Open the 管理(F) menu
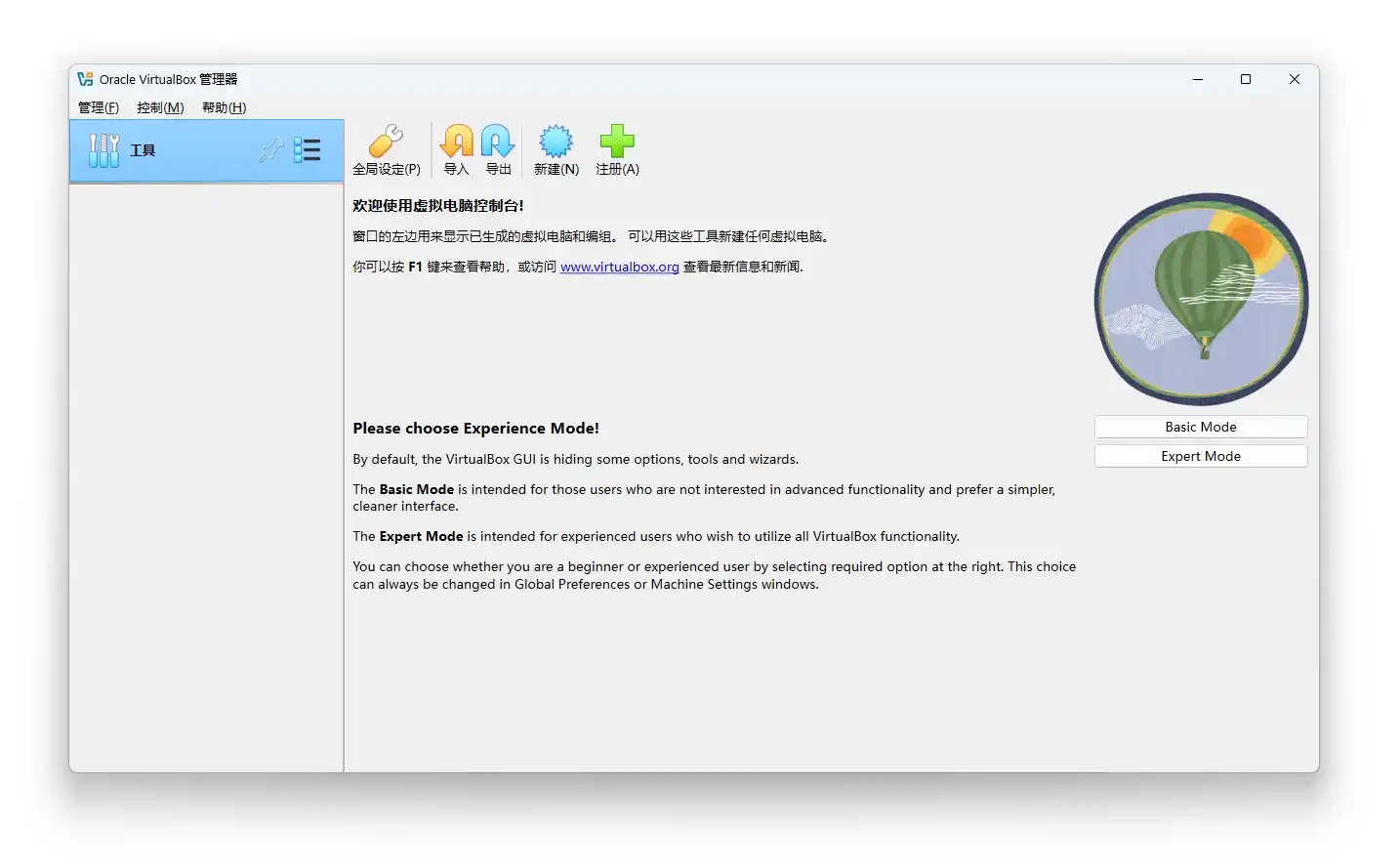The height and width of the screenshot is (867, 1400). [99, 107]
